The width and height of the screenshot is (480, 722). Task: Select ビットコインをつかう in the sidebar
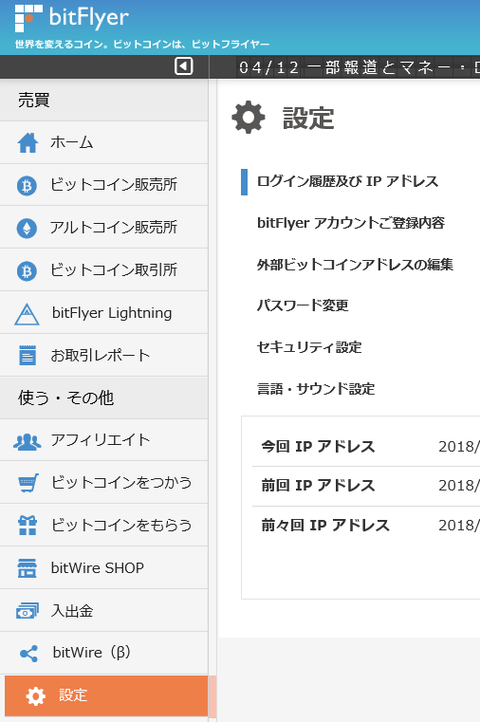pos(104,482)
